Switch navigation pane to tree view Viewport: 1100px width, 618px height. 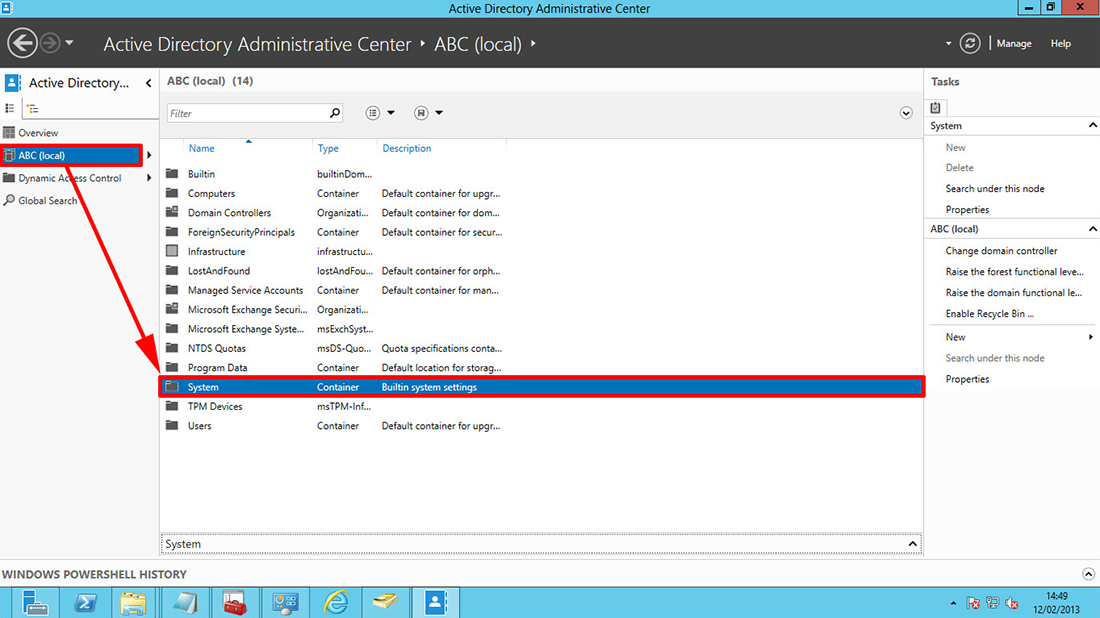[x=32, y=109]
